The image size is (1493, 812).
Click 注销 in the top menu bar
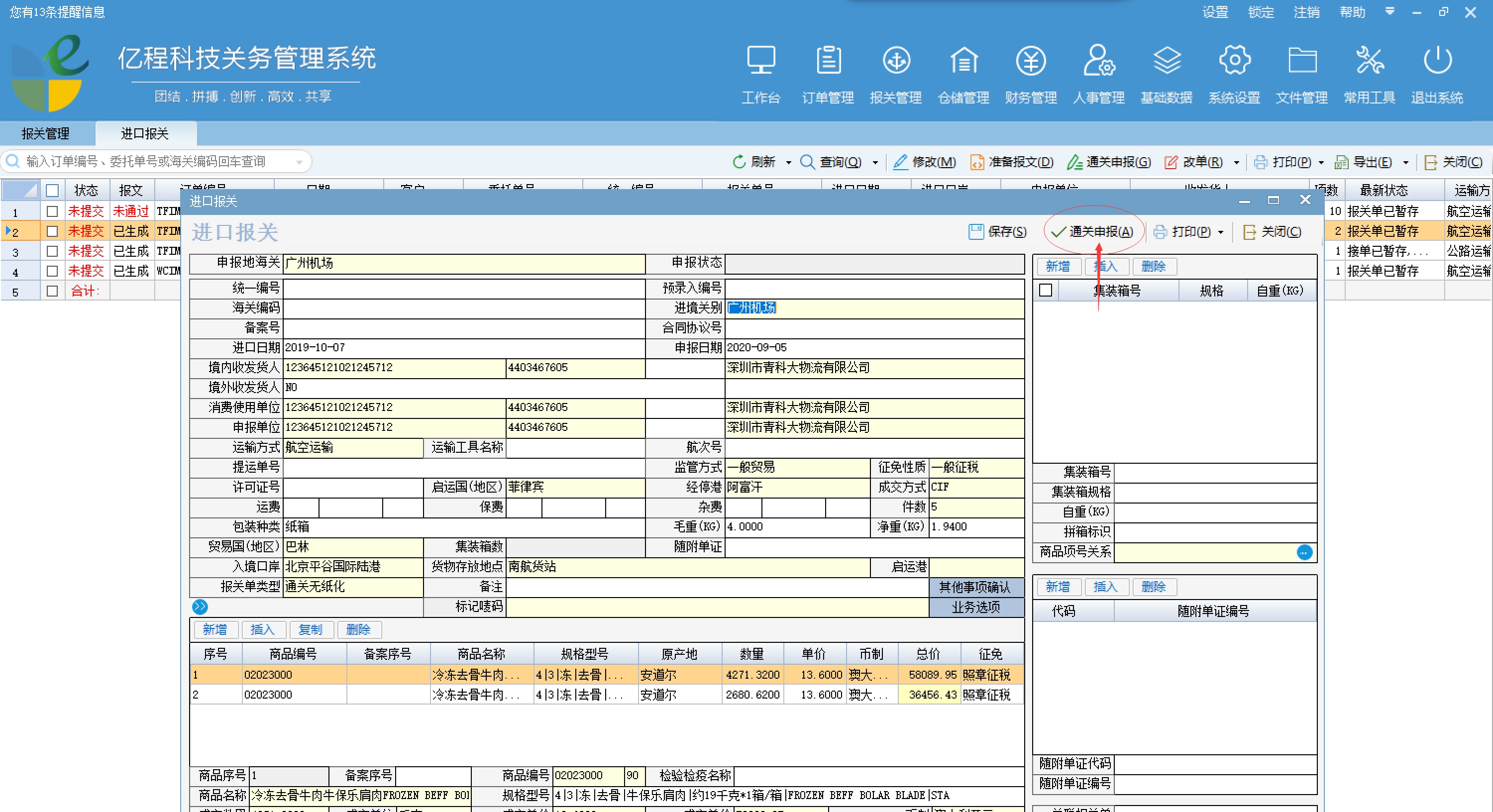1306,11
